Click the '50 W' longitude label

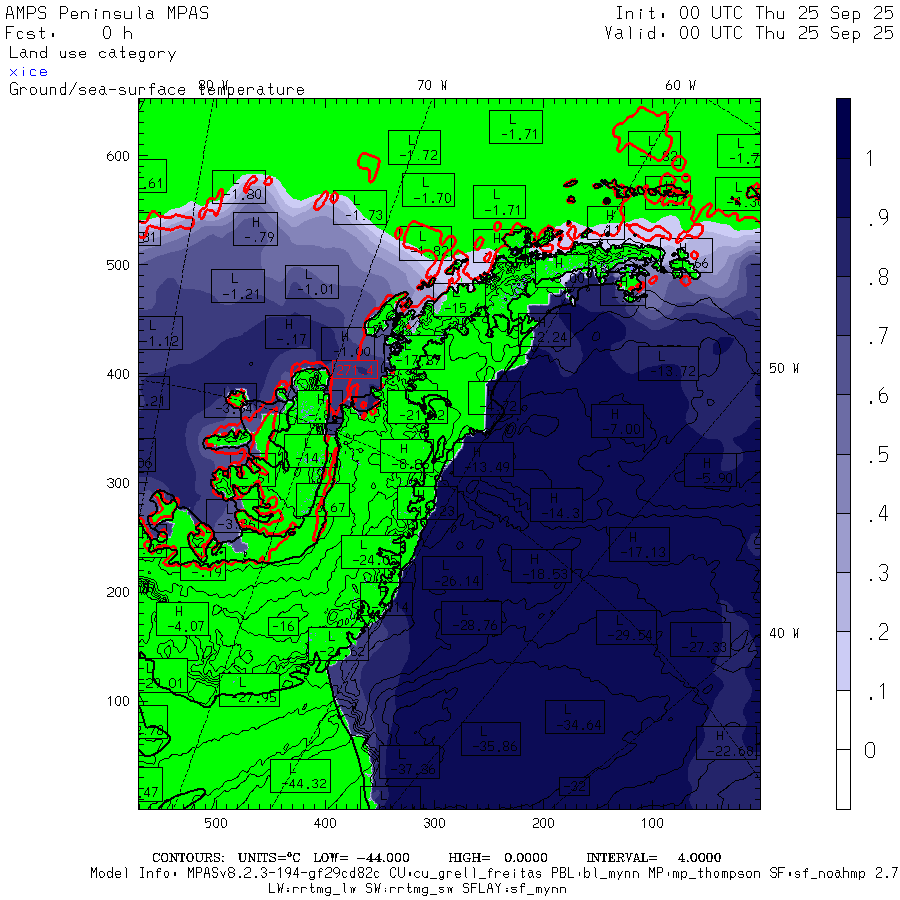click(784, 368)
